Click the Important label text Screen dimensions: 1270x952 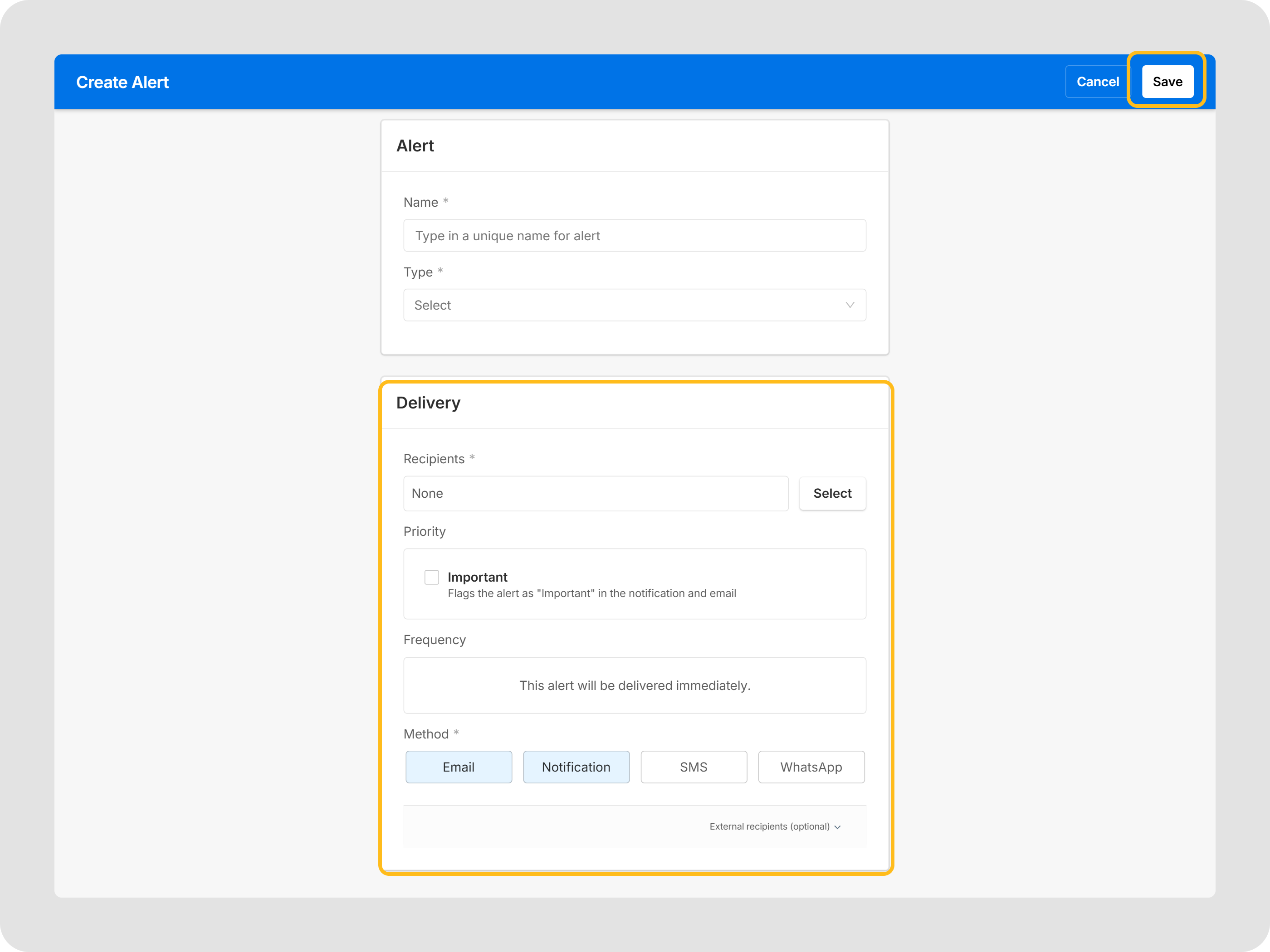click(x=477, y=577)
